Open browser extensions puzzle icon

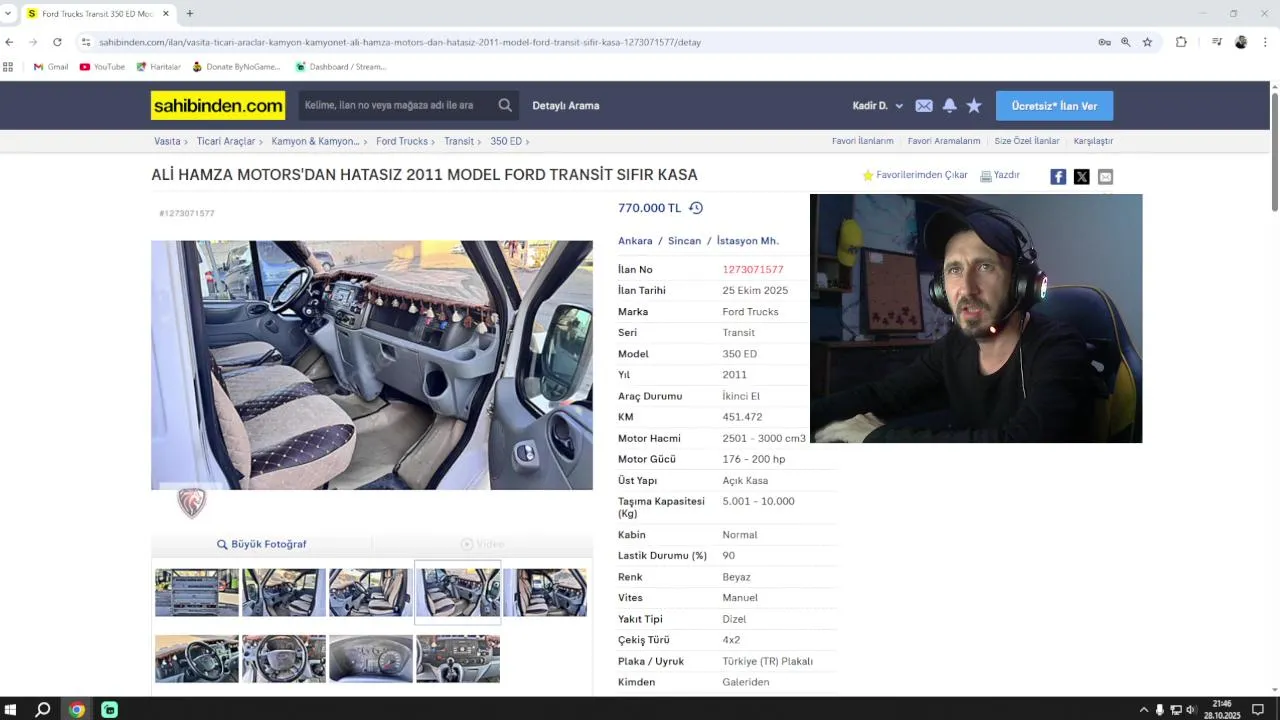(x=1181, y=42)
